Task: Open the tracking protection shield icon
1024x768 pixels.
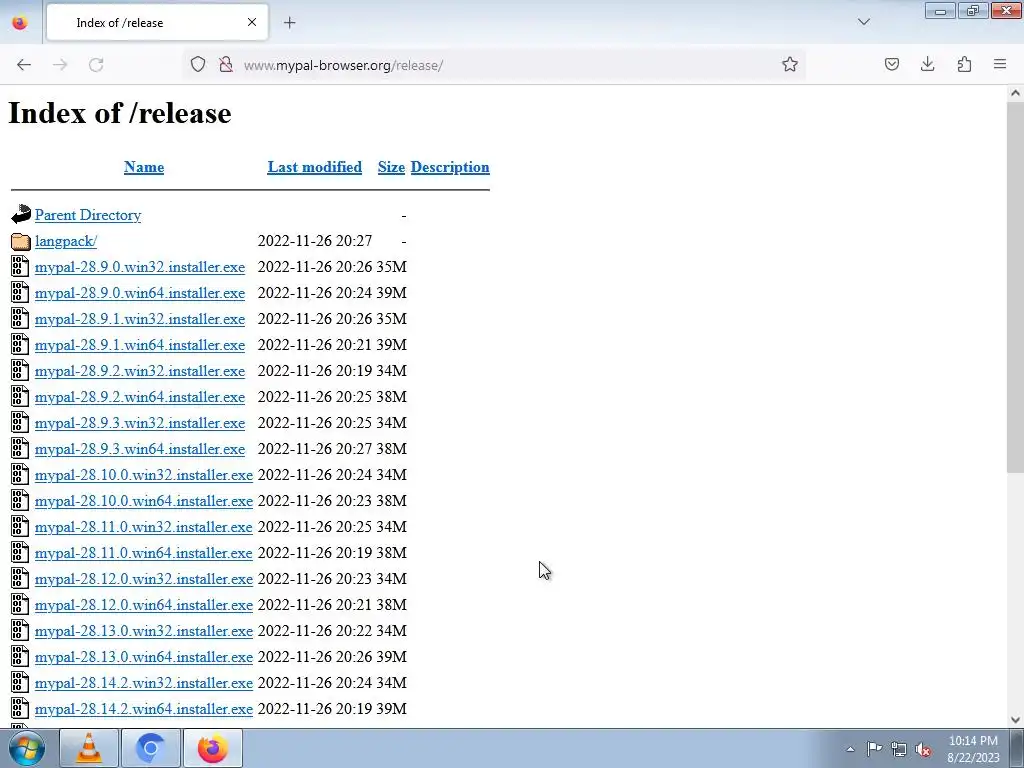Action: coord(198,65)
